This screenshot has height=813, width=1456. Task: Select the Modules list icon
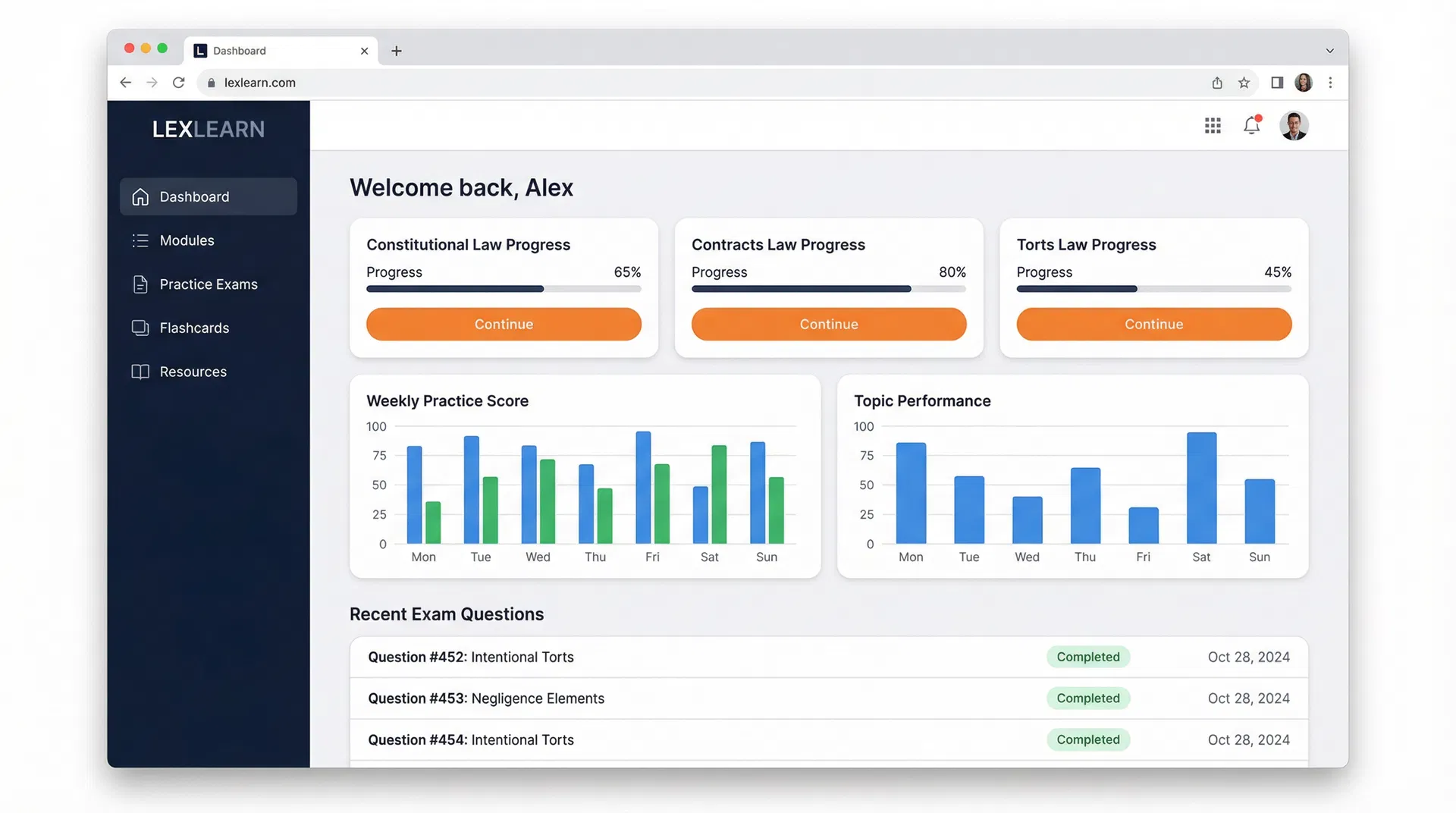click(140, 240)
